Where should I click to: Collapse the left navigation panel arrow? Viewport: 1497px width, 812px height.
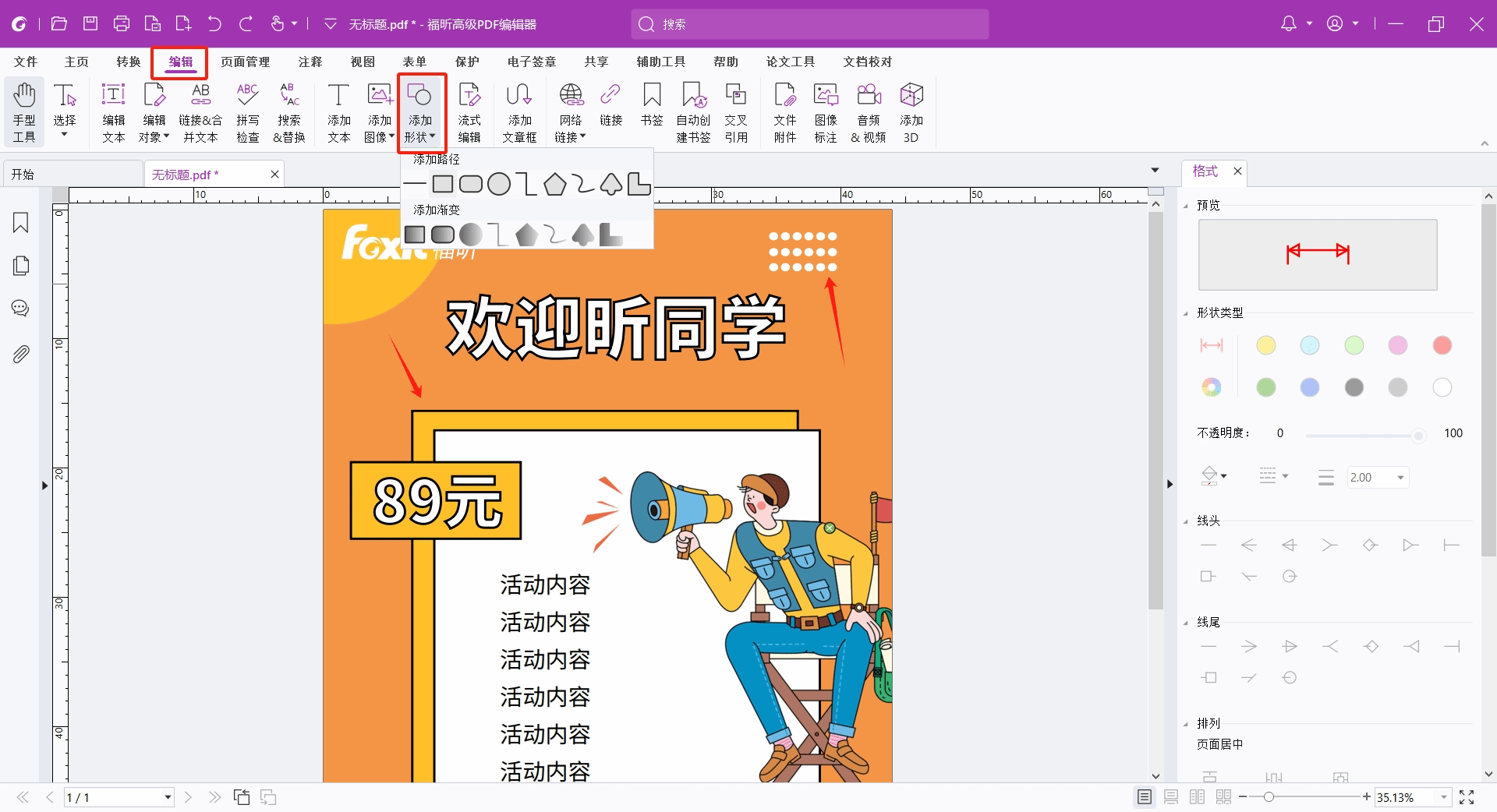tap(44, 485)
